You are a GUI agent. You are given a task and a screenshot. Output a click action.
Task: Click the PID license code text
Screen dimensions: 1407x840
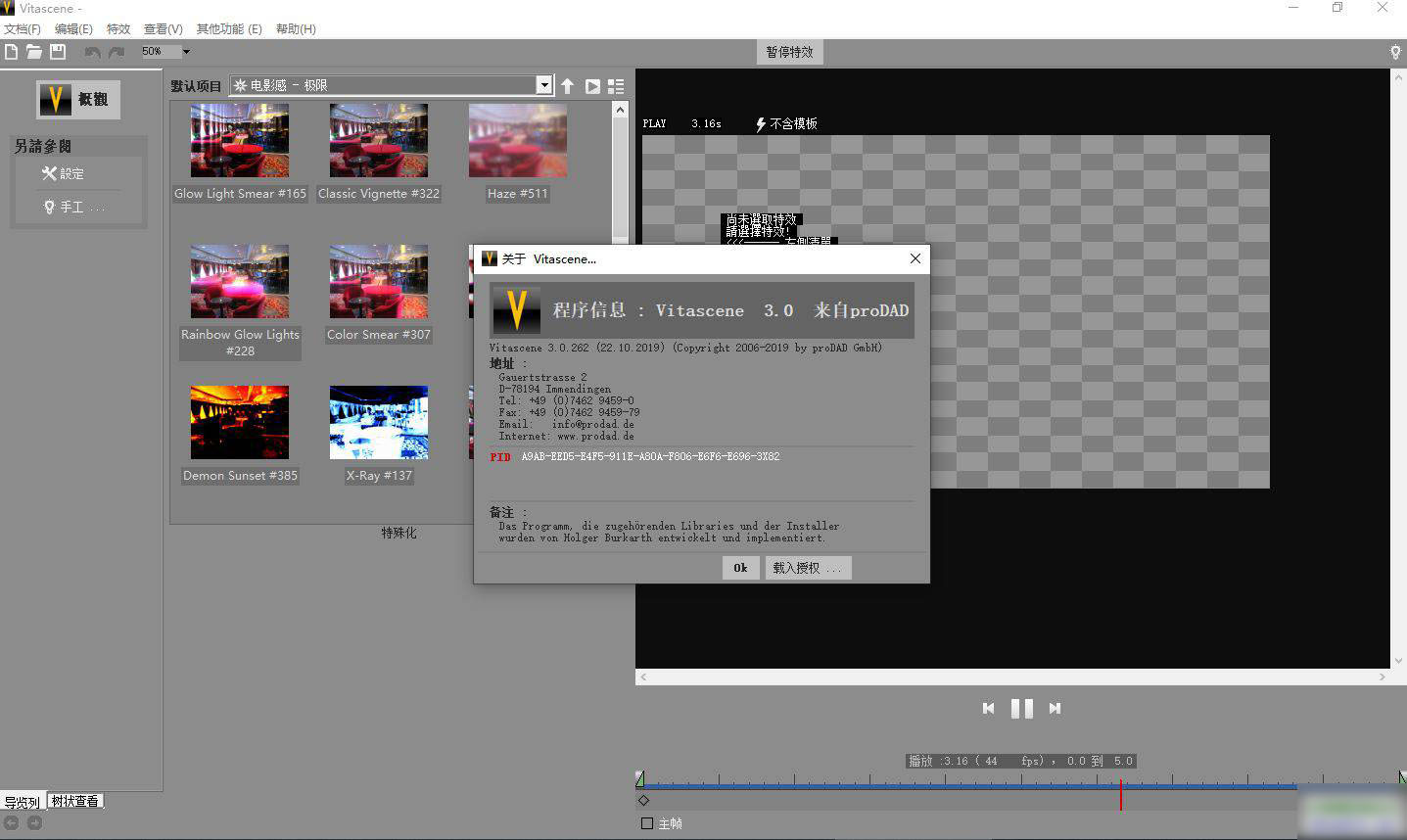(650, 457)
